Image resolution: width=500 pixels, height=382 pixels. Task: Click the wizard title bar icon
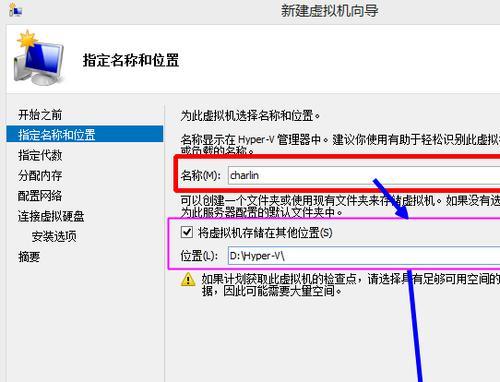coord(15,10)
